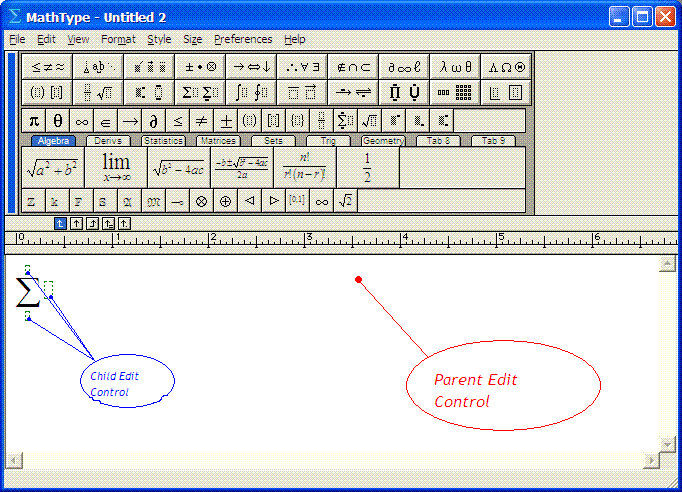Open the underbar and overbar templates palette
This screenshot has width=682, height=492.
(302, 92)
